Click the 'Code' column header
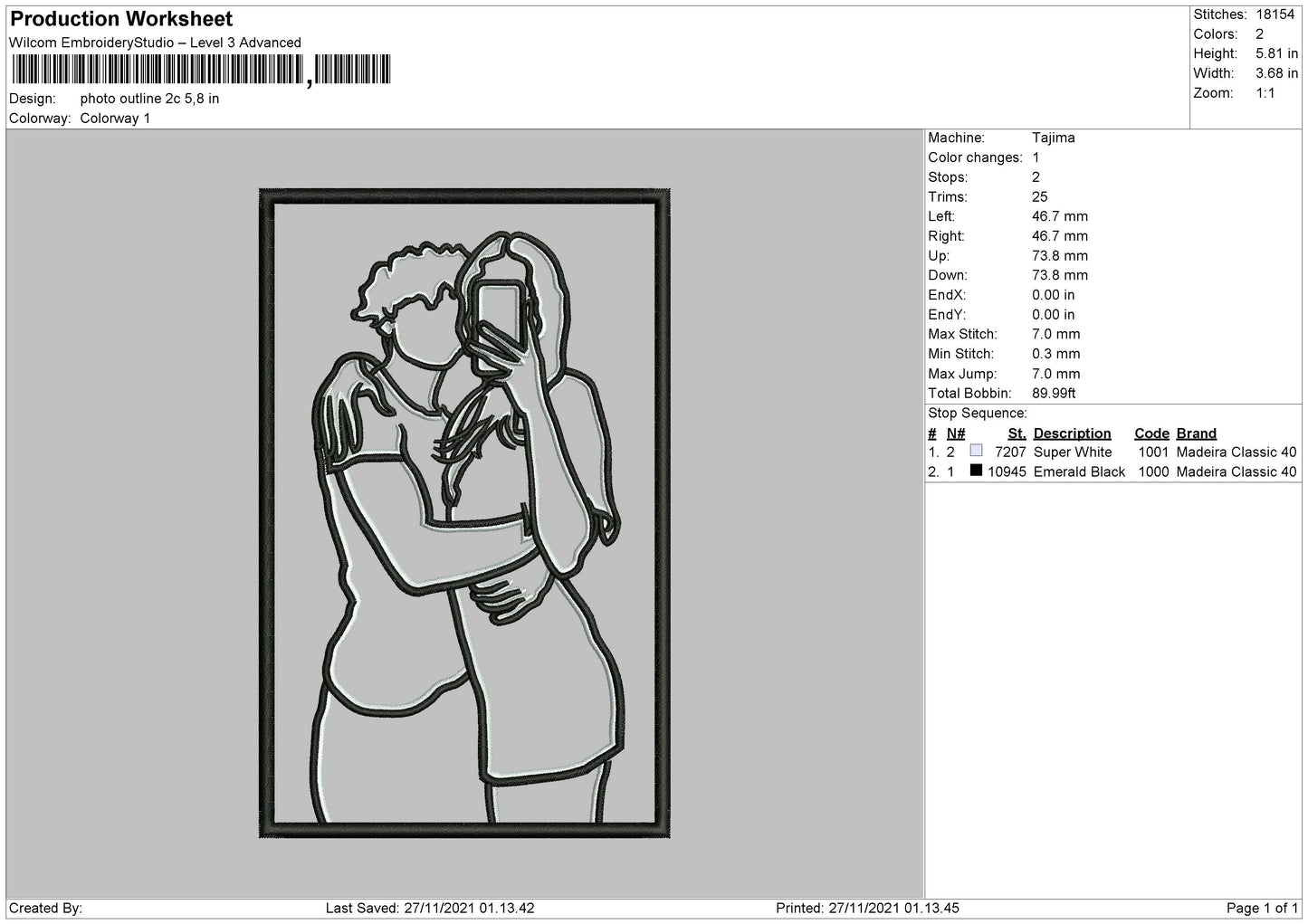This screenshot has height=924, width=1308. pyautogui.click(x=1151, y=433)
